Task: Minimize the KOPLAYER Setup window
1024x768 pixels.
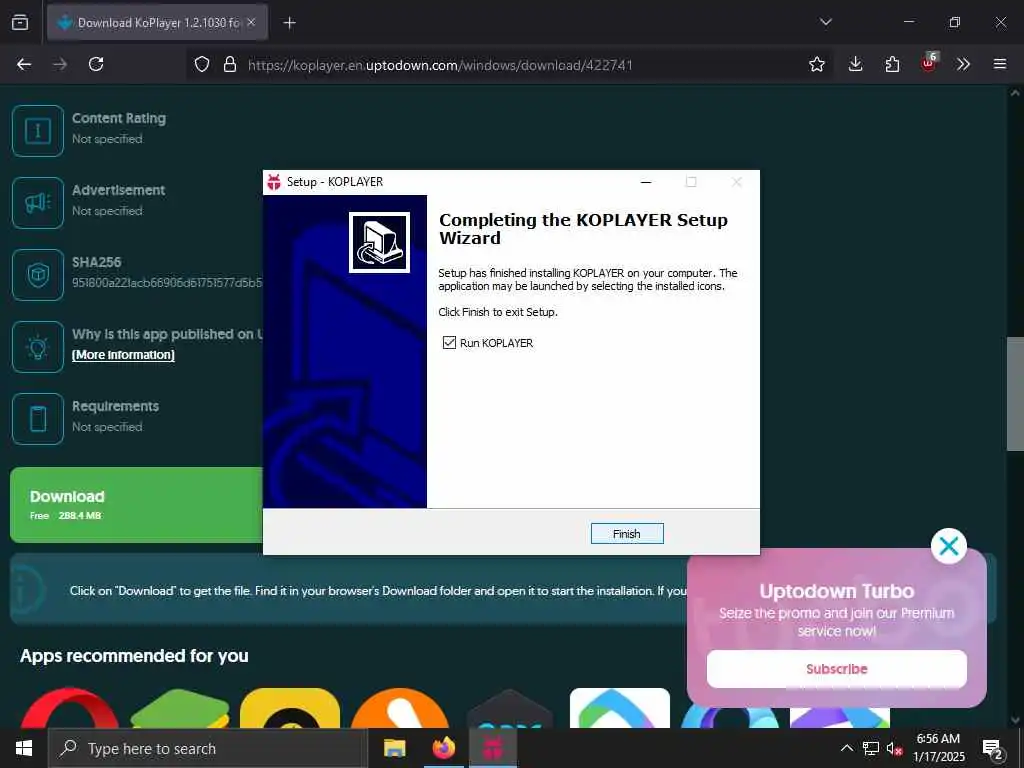Action: pyautogui.click(x=646, y=182)
